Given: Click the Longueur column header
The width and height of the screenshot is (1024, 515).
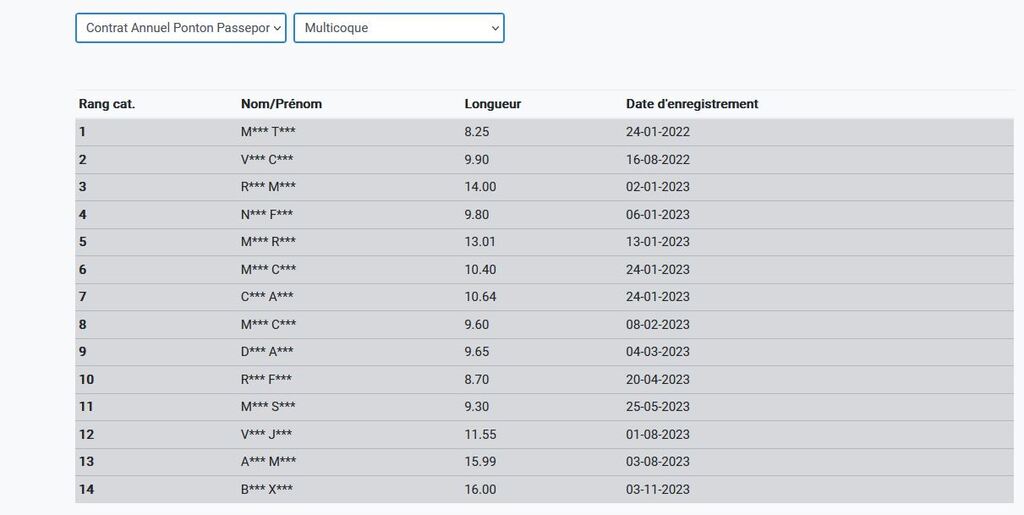Looking at the screenshot, I should point(493,104).
